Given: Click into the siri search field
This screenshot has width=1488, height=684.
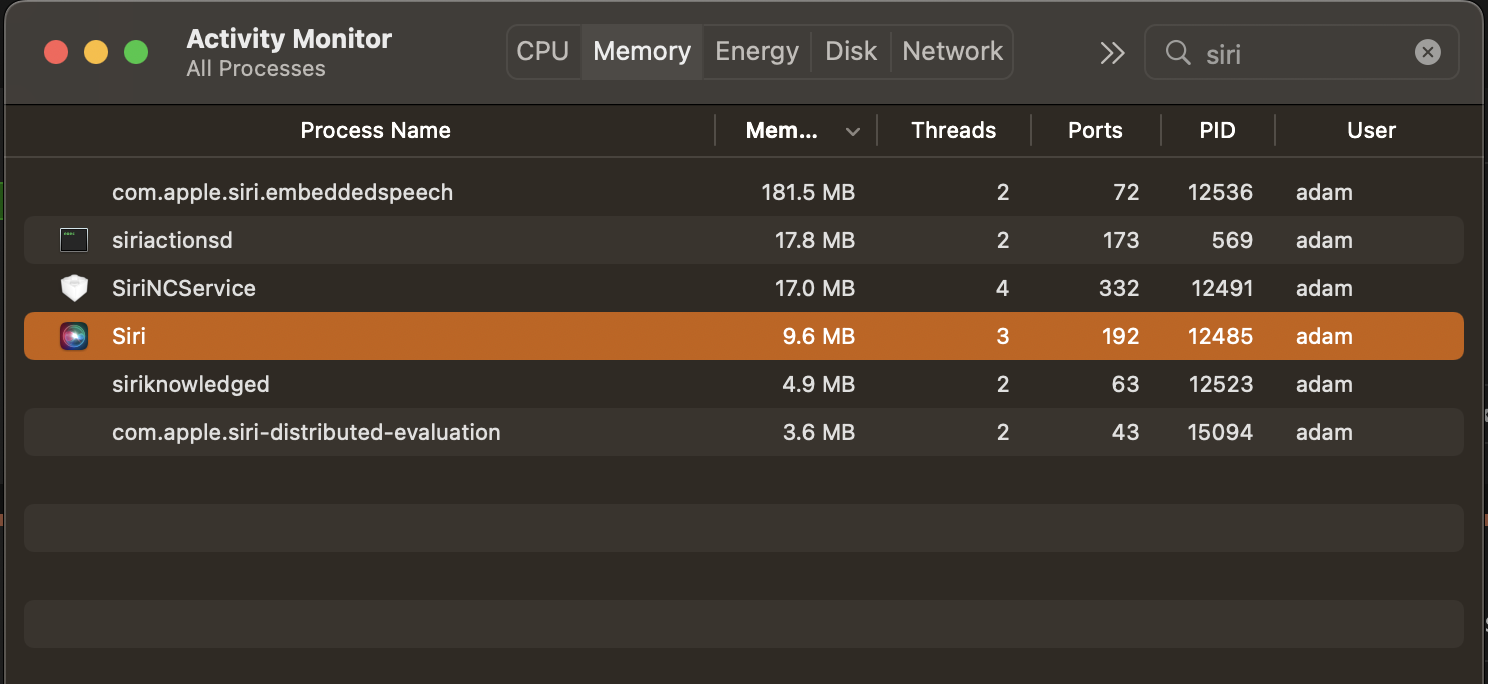Looking at the screenshot, I should pos(1300,52).
